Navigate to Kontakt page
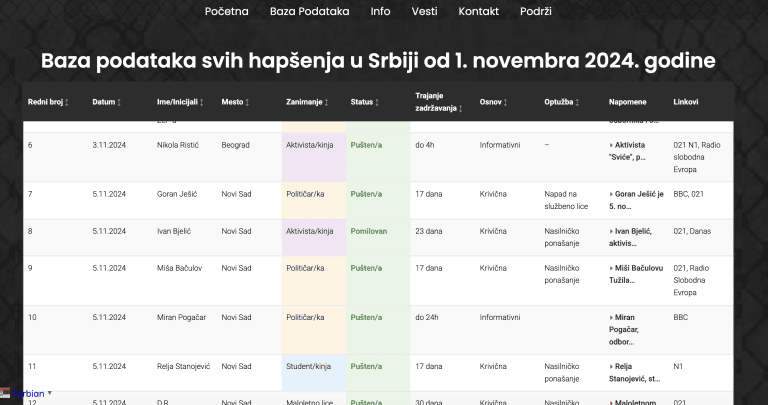768x405 pixels. (x=478, y=12)
